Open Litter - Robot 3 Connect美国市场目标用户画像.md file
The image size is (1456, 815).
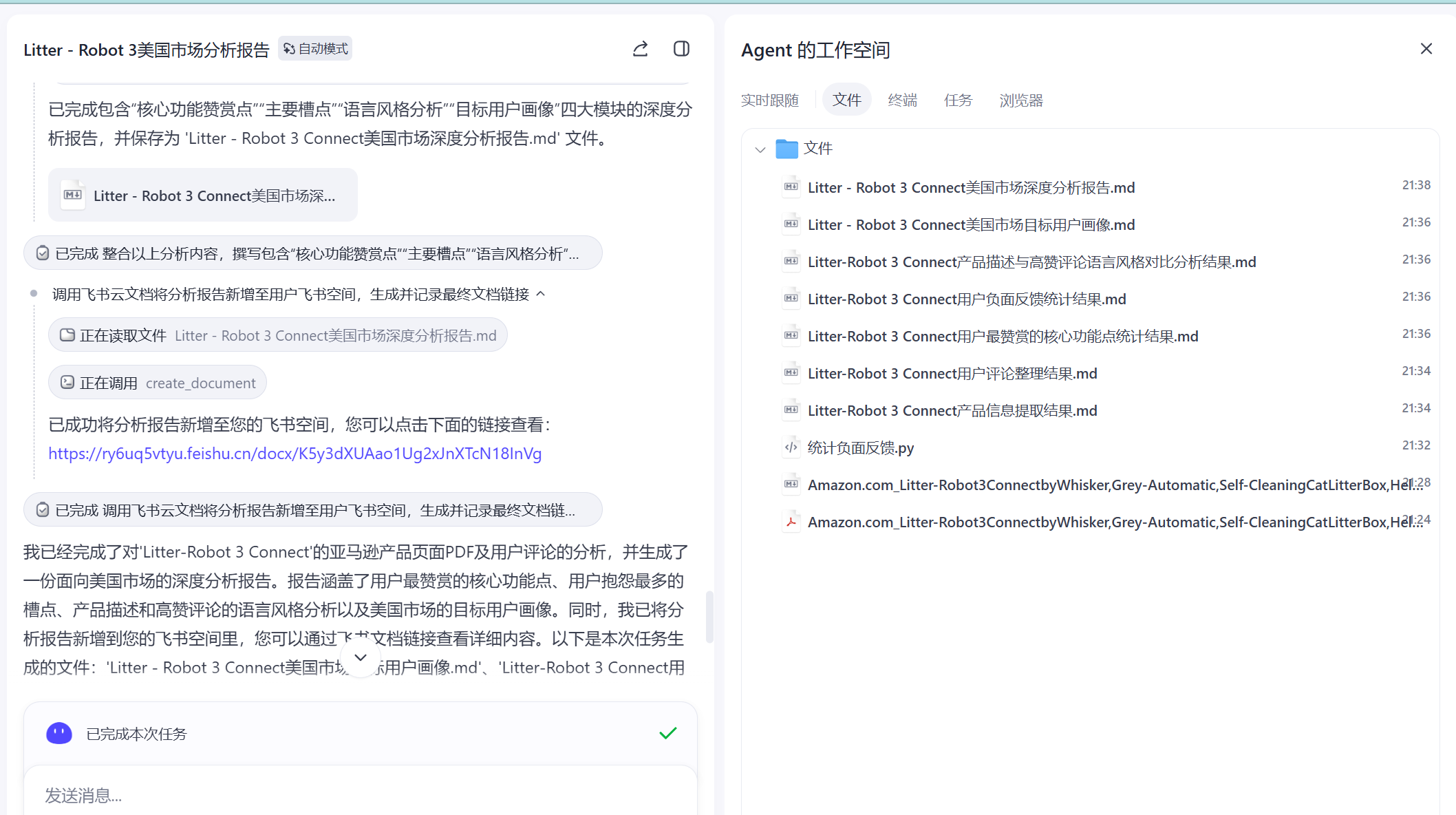click(971, 225)
